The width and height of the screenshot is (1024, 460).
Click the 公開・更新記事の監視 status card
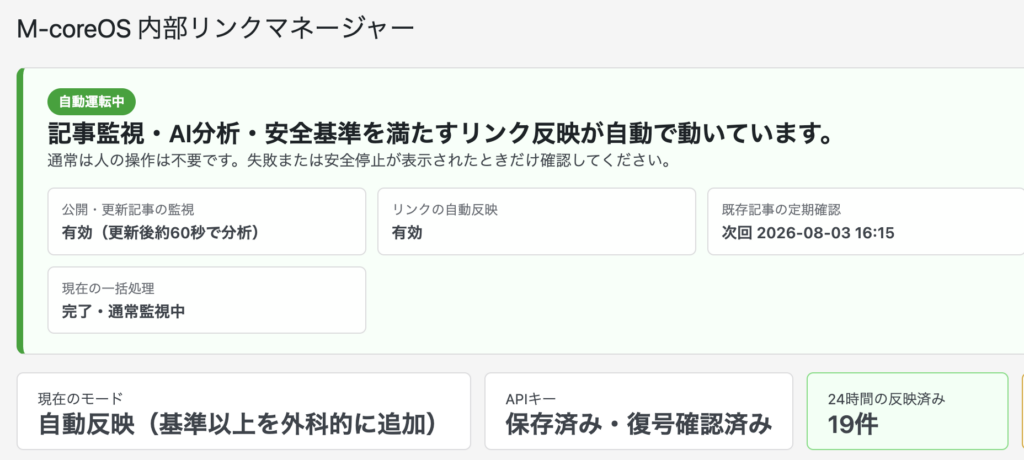tap(206, 222)
